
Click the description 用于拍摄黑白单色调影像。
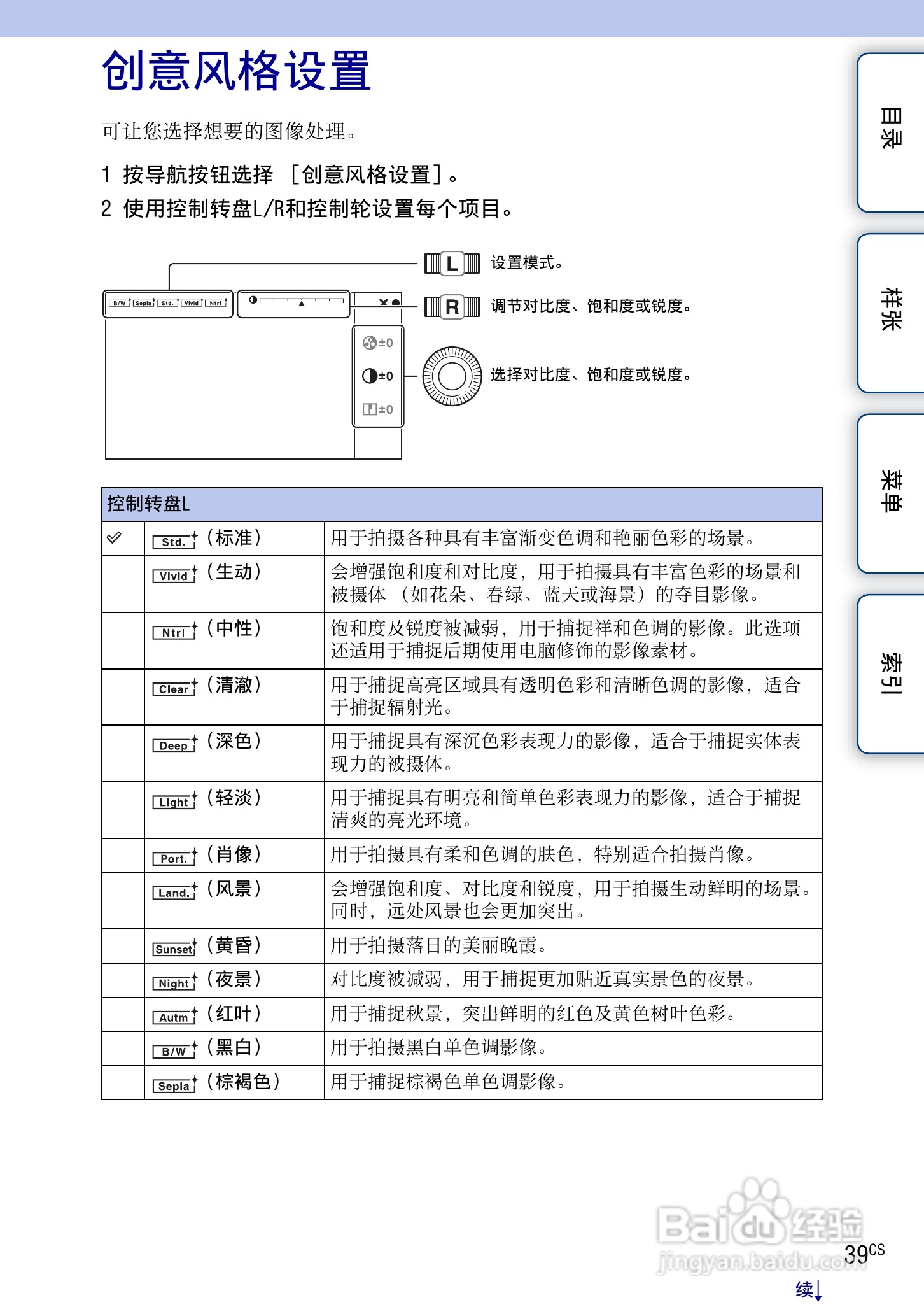pyautogui.click(x=439, y=1048)
